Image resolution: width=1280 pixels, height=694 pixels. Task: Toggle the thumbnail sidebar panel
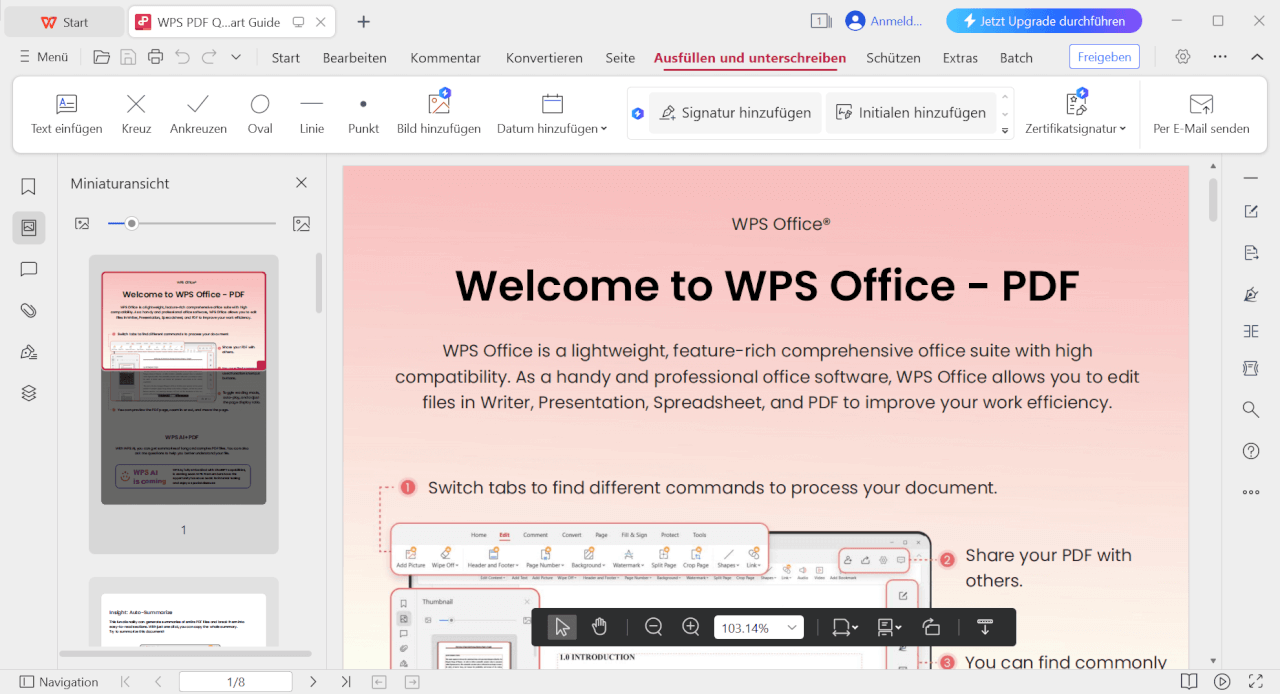[x=29, y=228]
